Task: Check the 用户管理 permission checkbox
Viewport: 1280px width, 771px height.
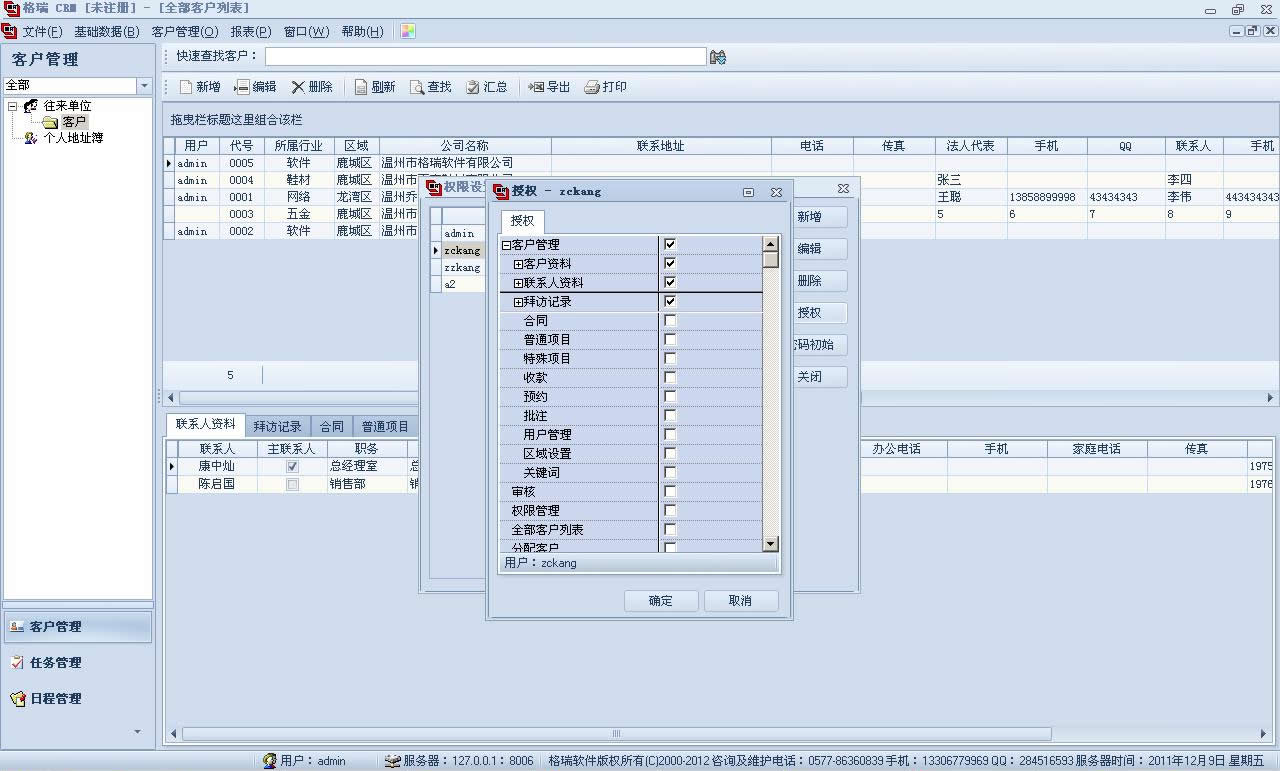Action: point(670,435)
